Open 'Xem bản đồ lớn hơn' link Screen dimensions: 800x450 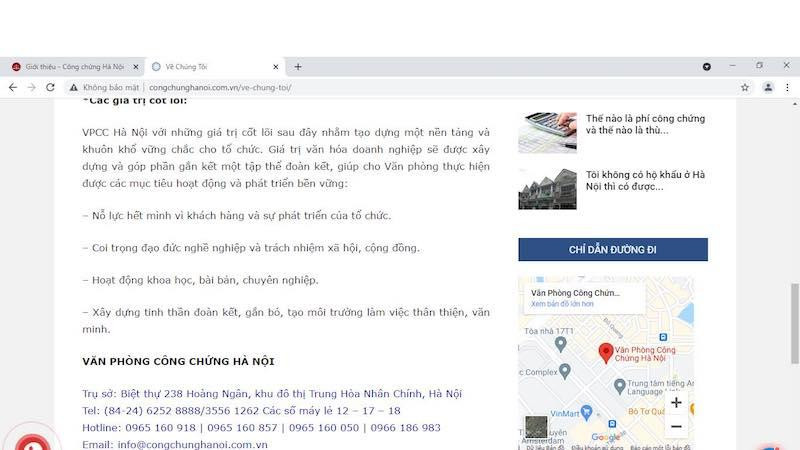click(562, 304)
